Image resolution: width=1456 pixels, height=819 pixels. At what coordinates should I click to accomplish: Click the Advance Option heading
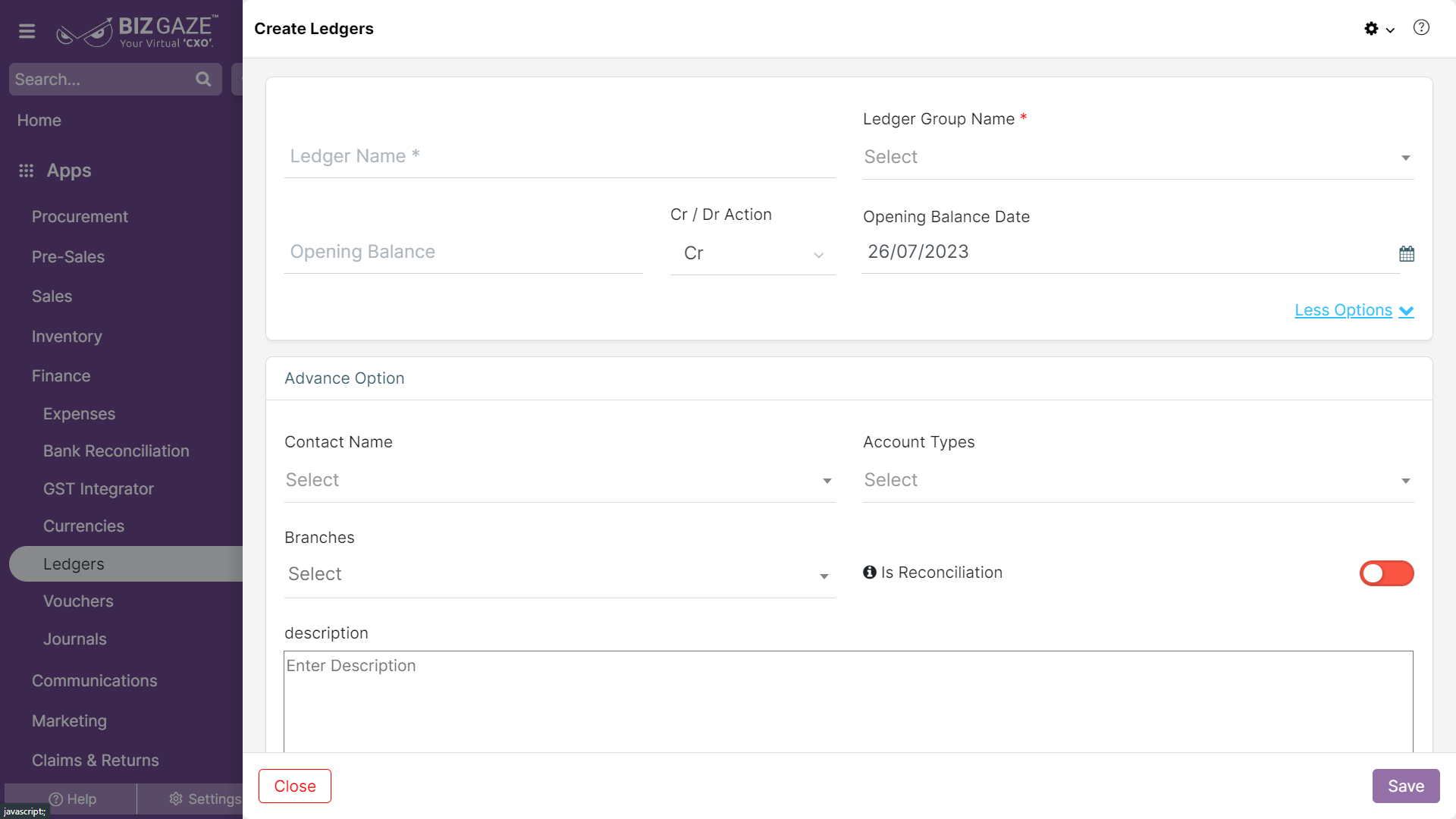(x=344, y=378)
